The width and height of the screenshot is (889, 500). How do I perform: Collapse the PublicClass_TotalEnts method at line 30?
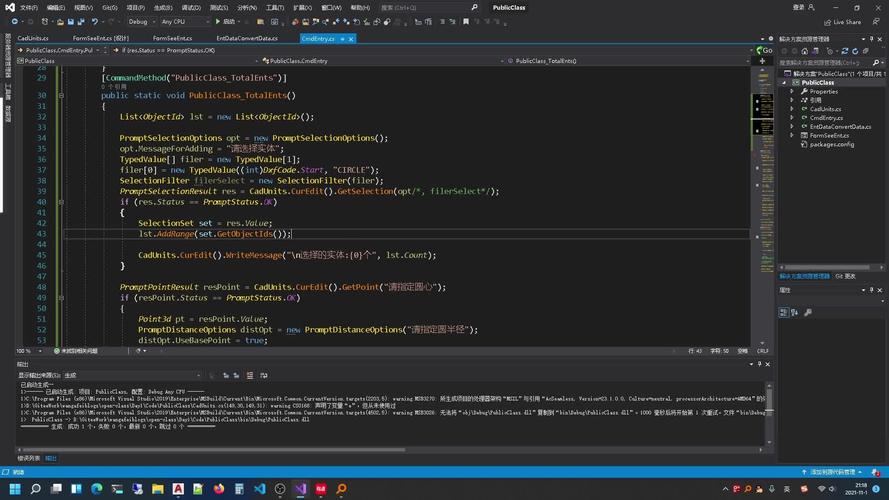pyautogui.click(x=61, y=95)
